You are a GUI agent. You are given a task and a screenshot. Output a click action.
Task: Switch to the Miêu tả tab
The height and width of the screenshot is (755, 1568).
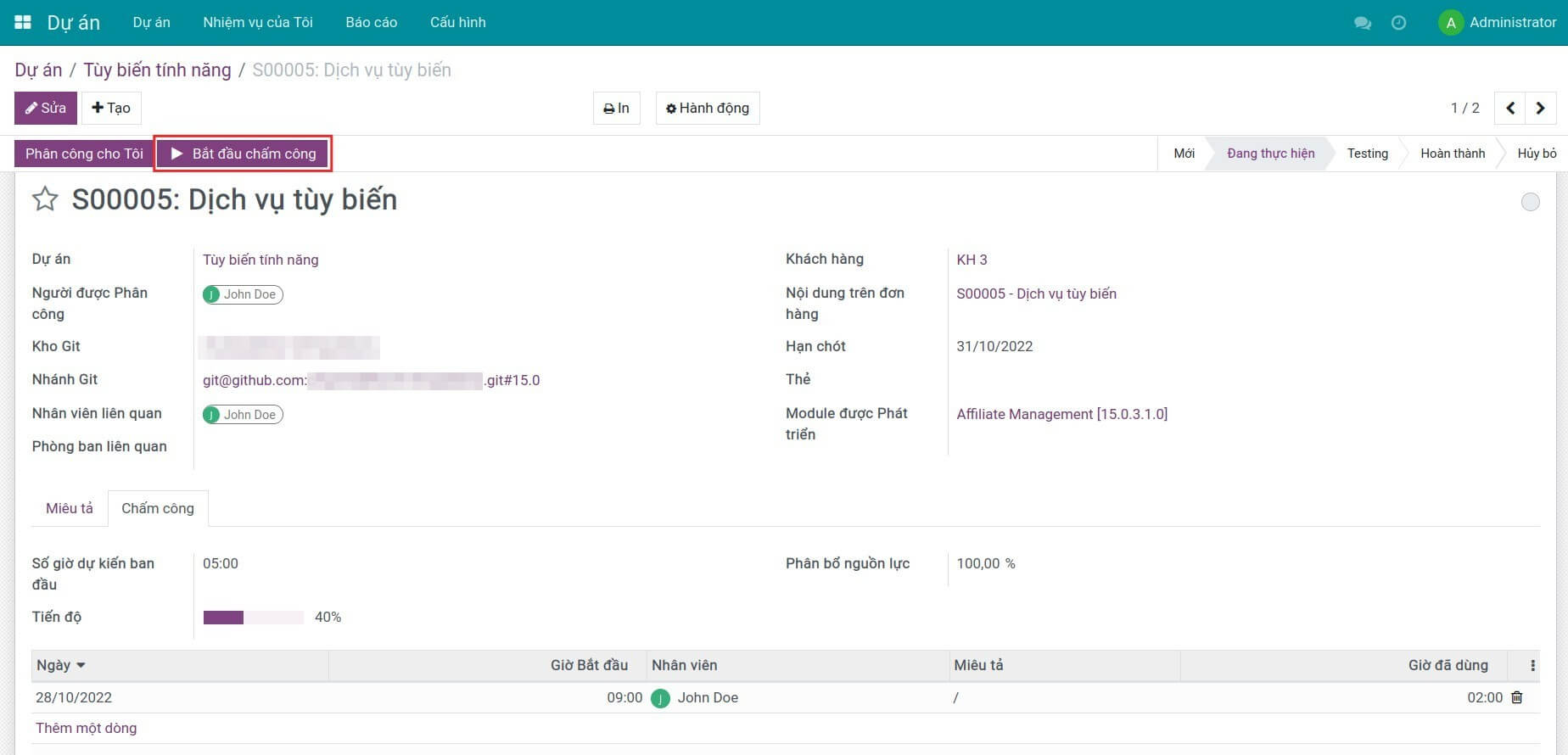70,508
